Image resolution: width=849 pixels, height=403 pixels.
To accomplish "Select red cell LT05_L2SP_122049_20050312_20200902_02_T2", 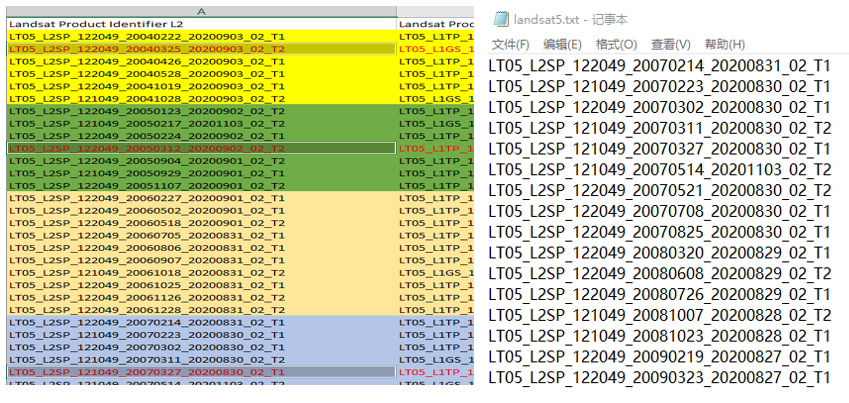I will (201, 148).
